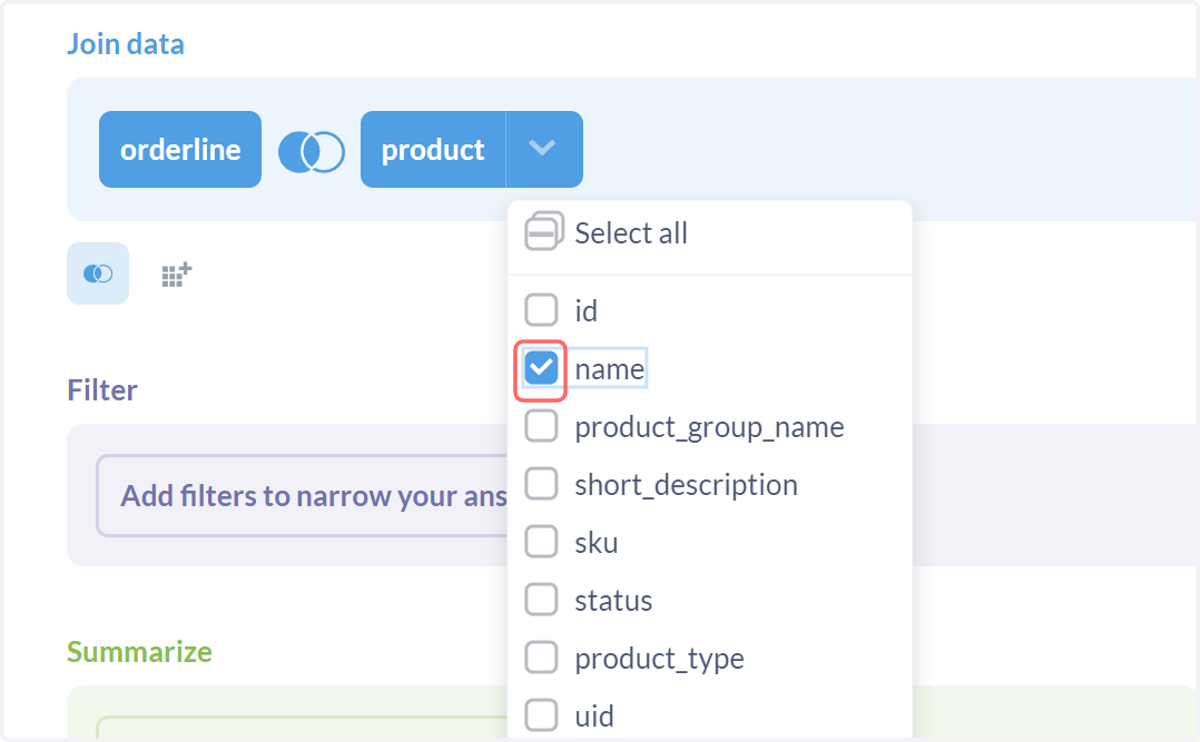Image resolution: width=1200 pixels, height=742 pixels.
Task: Click the join type Venn icon
Action: pos(311,151)
